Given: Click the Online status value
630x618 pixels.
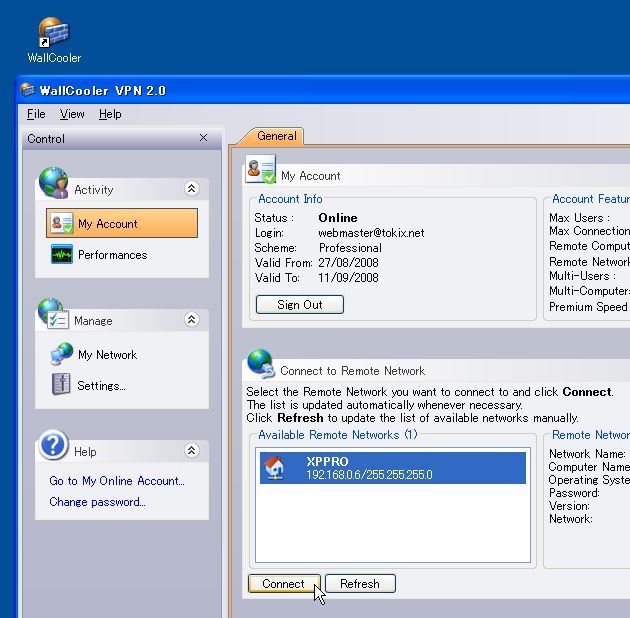Looking at the screenshot, I should 338,218.
